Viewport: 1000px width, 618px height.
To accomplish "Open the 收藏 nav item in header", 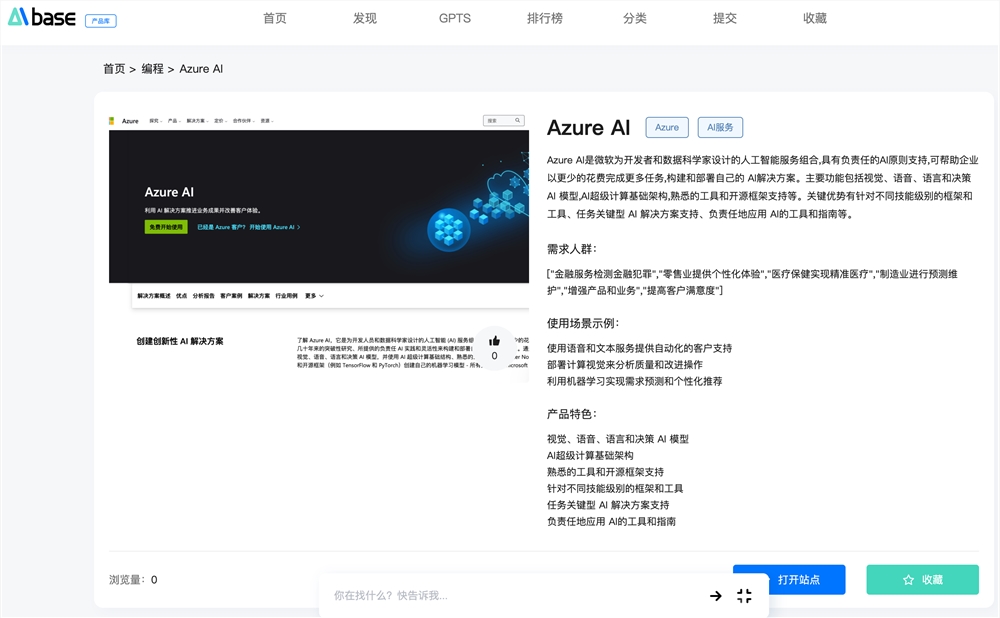I will tap(814, 18).
